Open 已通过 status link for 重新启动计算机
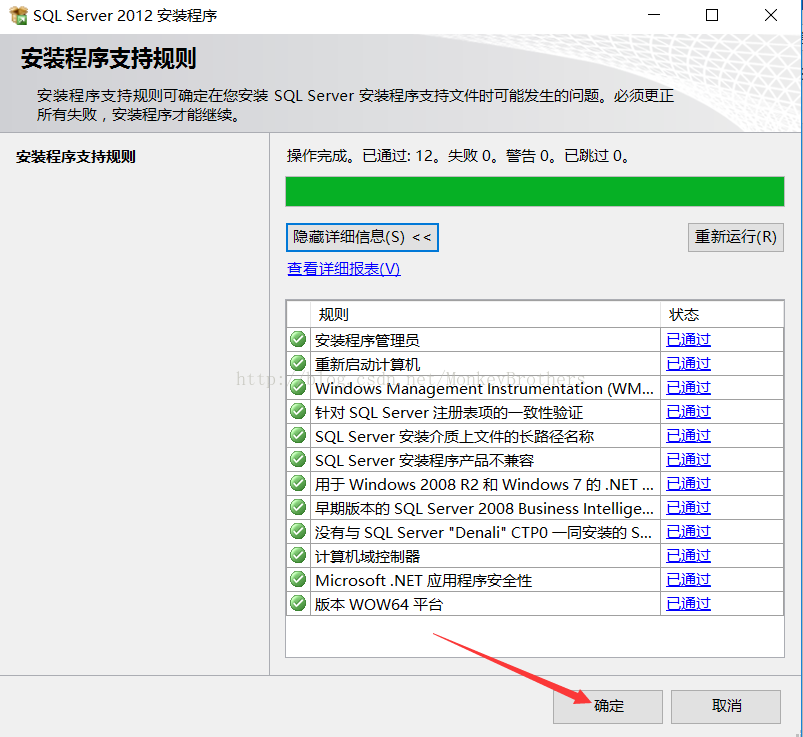This screenshot has height=737, width=803. coord(688,364)
